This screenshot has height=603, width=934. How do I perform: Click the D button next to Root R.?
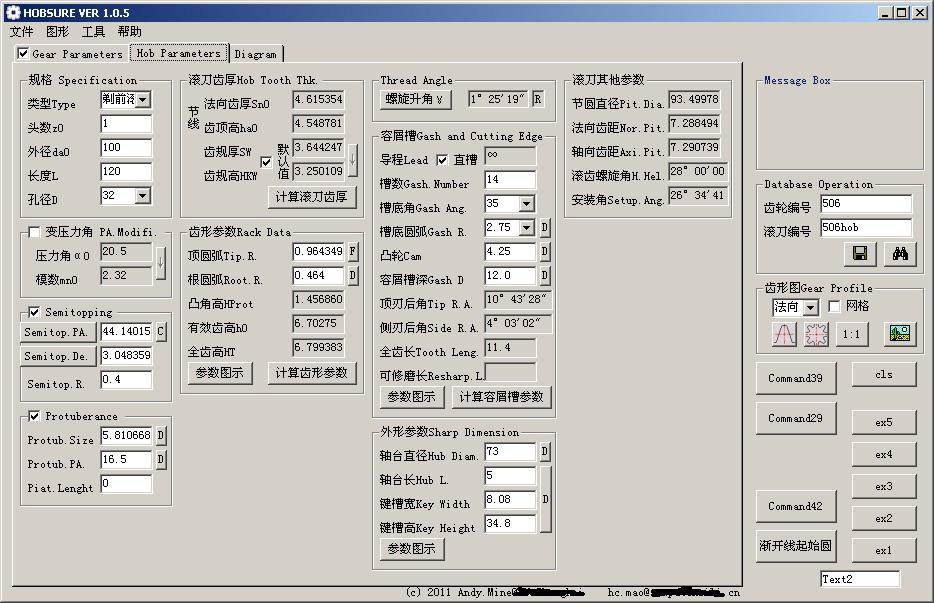click(353, 275)
